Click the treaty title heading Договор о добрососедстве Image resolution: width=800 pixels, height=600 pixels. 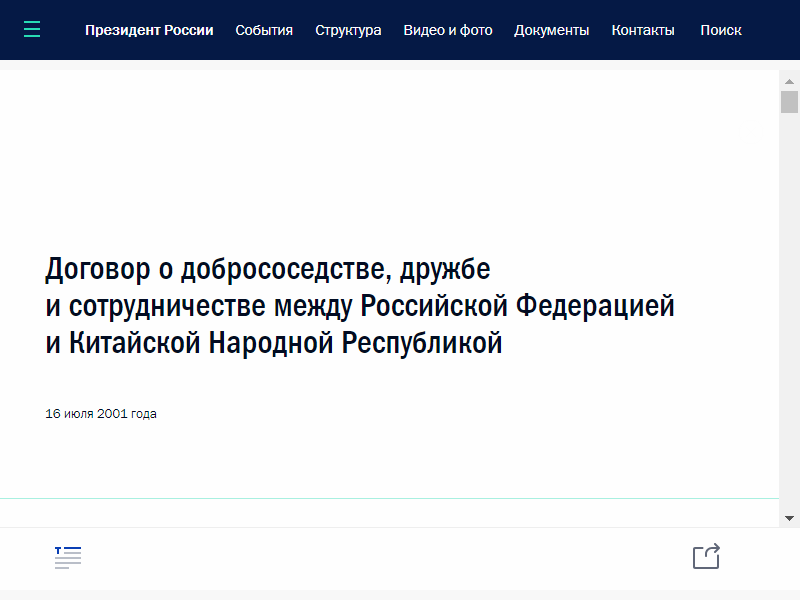360,305
